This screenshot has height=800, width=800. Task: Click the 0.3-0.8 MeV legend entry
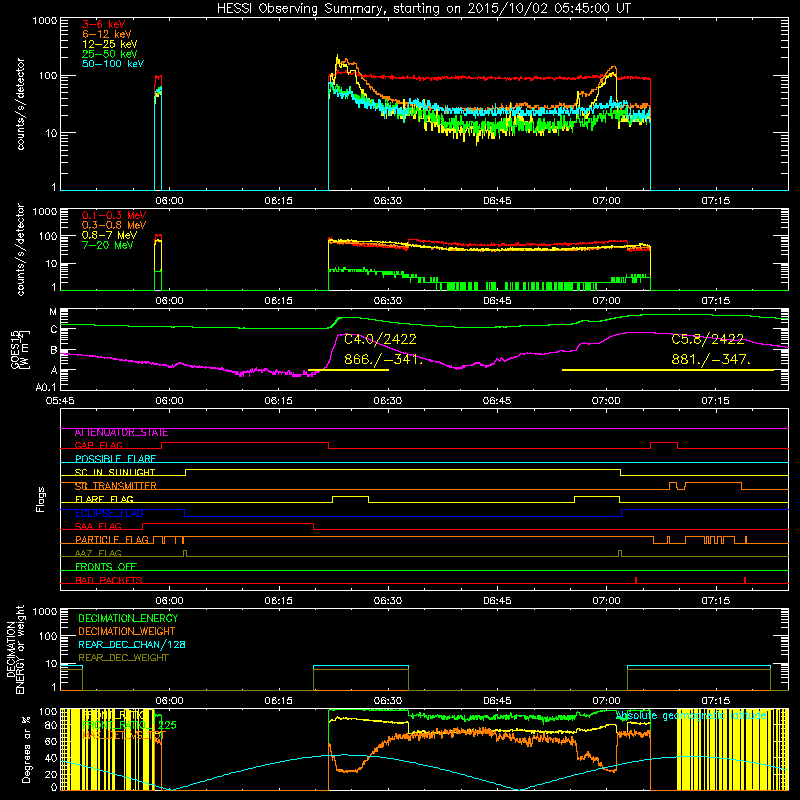(x=114, y=225)
